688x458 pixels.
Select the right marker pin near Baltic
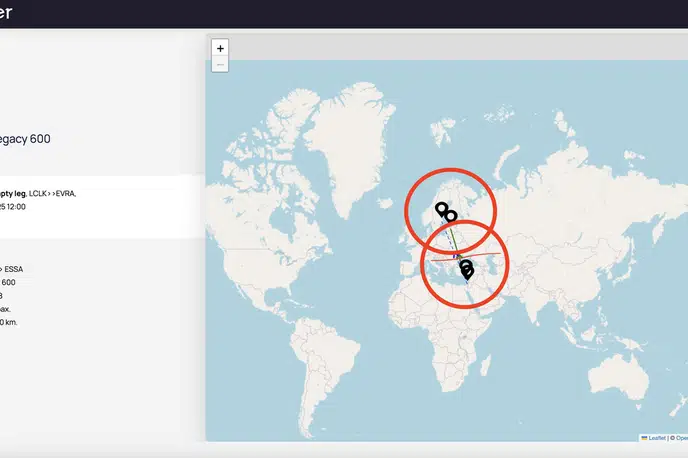coord(451,216)
